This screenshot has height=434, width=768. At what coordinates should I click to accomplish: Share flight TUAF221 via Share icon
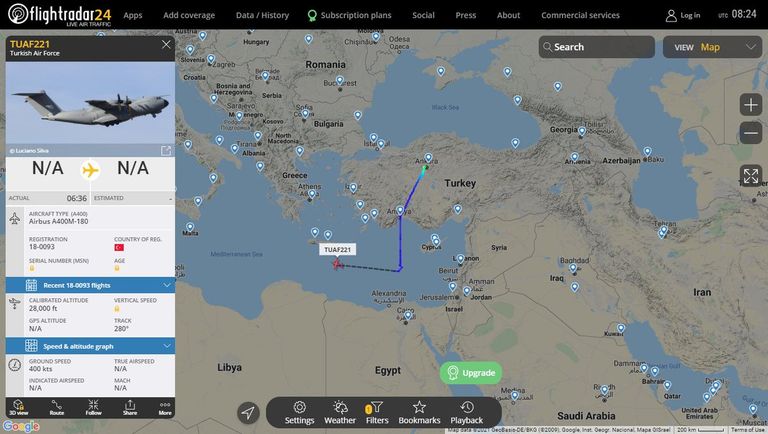click(x=130, y=408)
